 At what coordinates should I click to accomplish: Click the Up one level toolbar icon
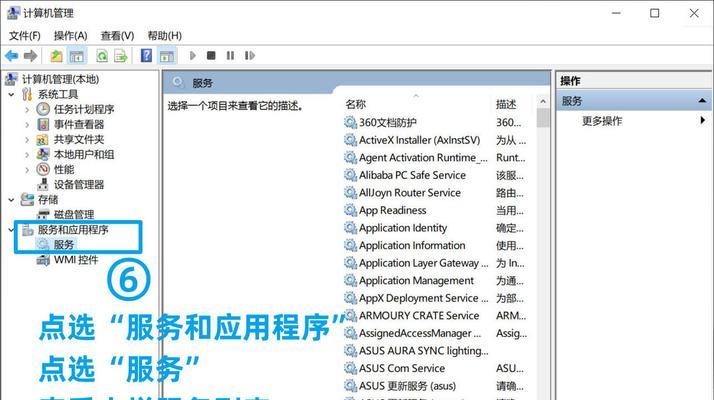56,56
